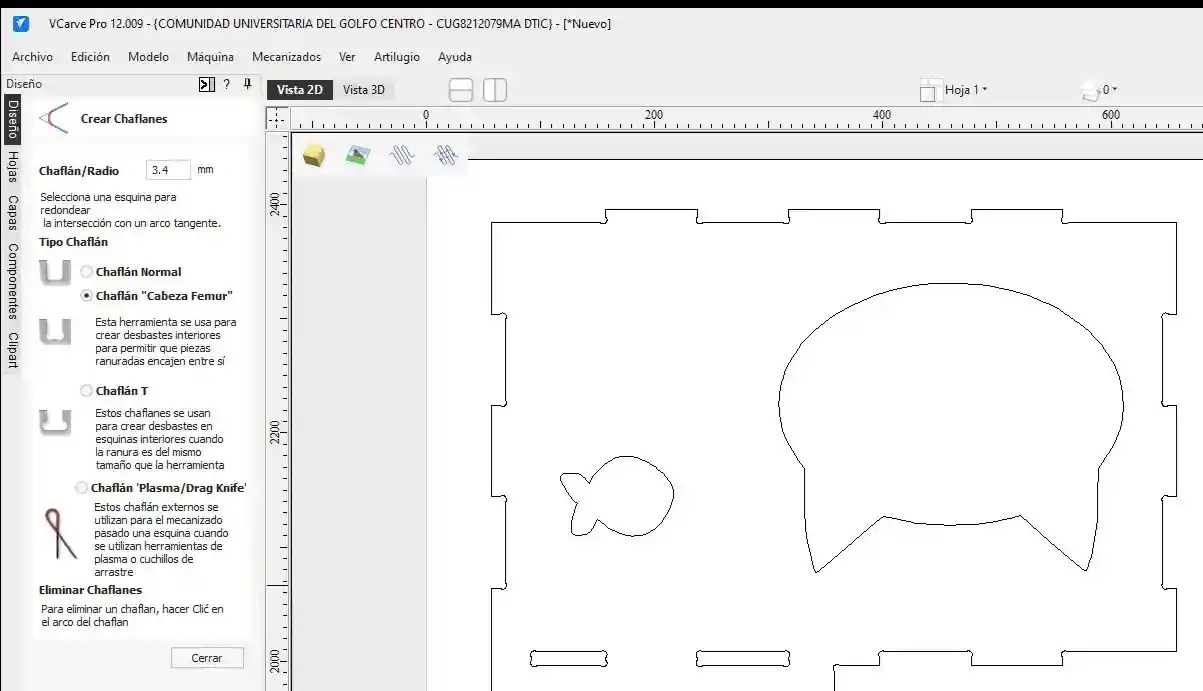Open the Edición menu
1203x691 pixels.
tap(91, 57)
